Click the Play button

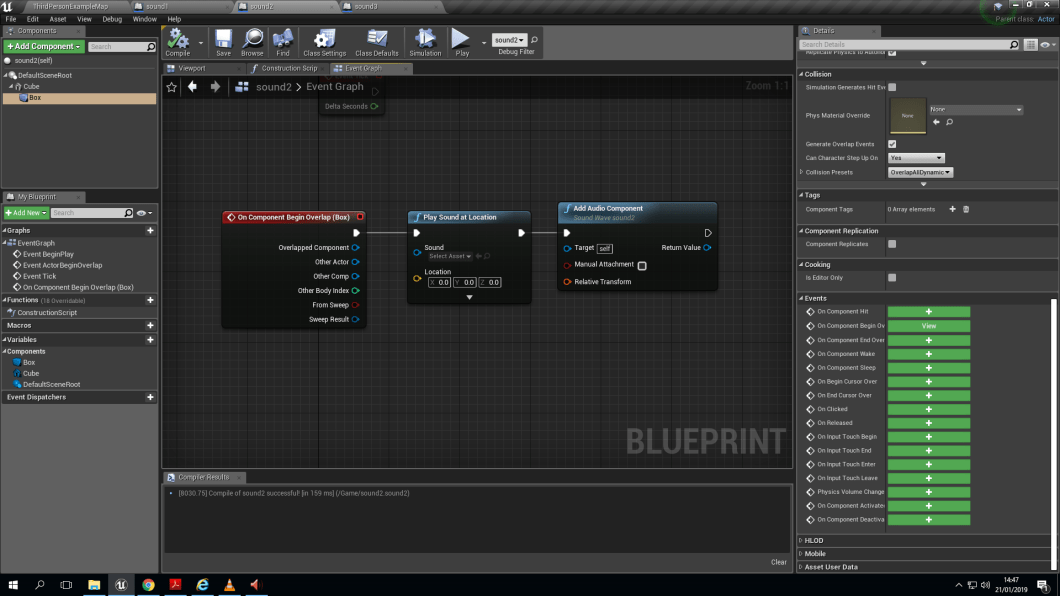[462, 42]
